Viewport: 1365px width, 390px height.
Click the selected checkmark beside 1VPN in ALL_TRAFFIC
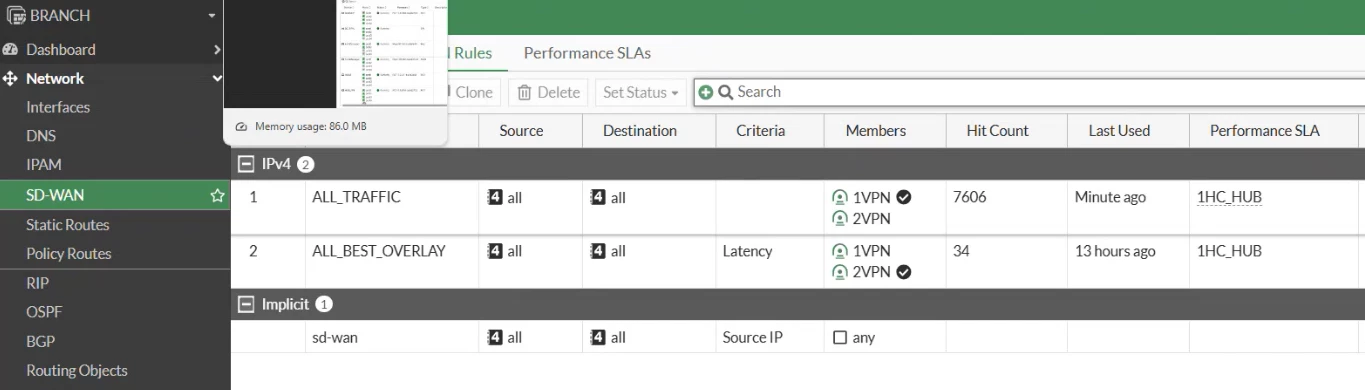904,197
